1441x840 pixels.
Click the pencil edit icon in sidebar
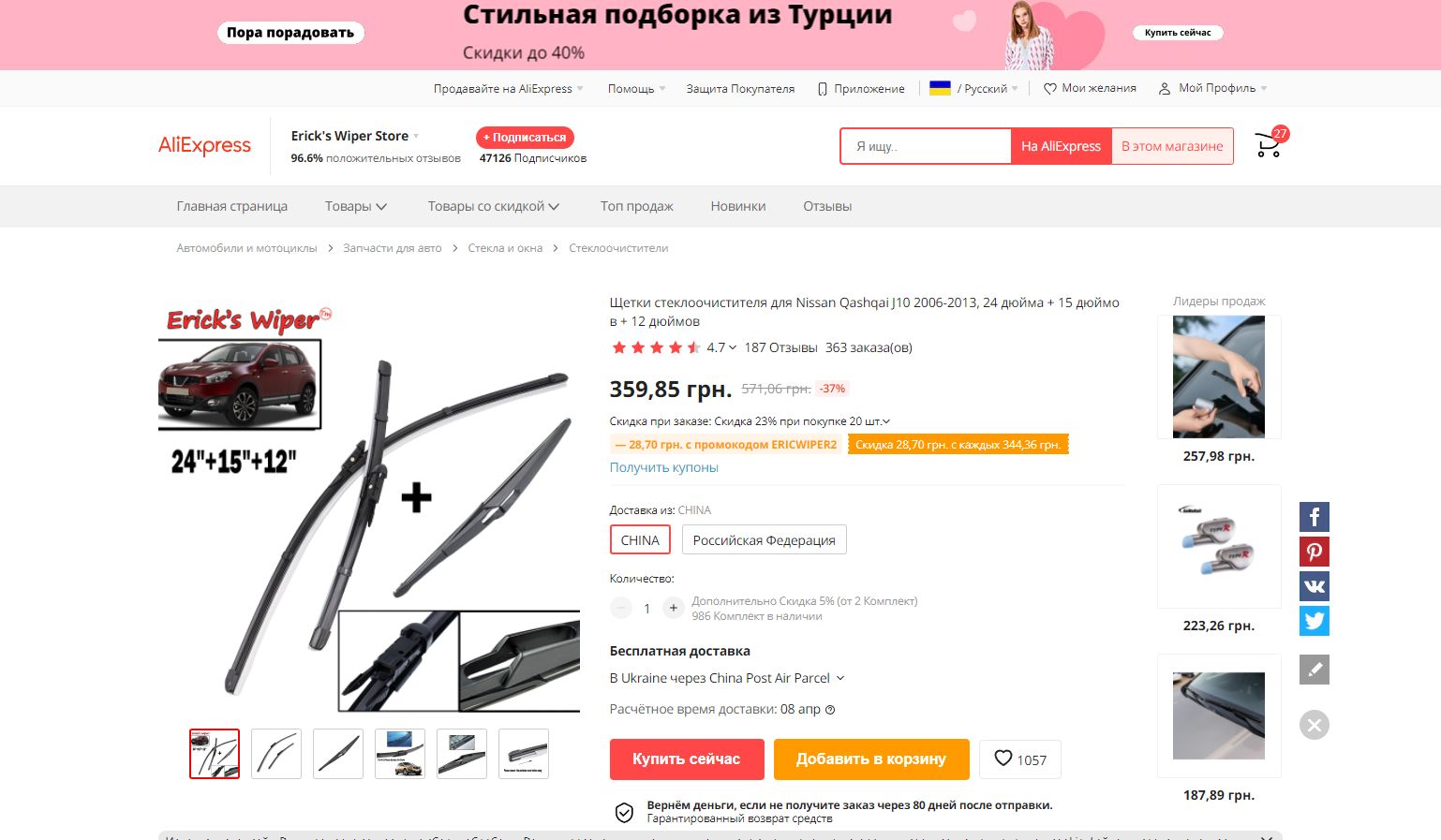tap(1315, 670)
